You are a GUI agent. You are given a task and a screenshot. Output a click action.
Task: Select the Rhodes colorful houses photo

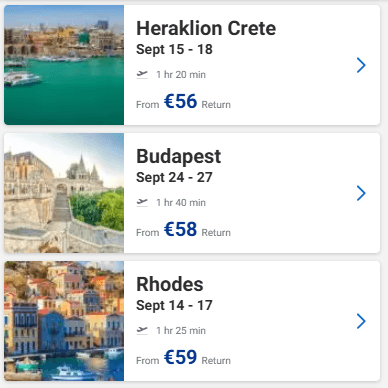64,321
